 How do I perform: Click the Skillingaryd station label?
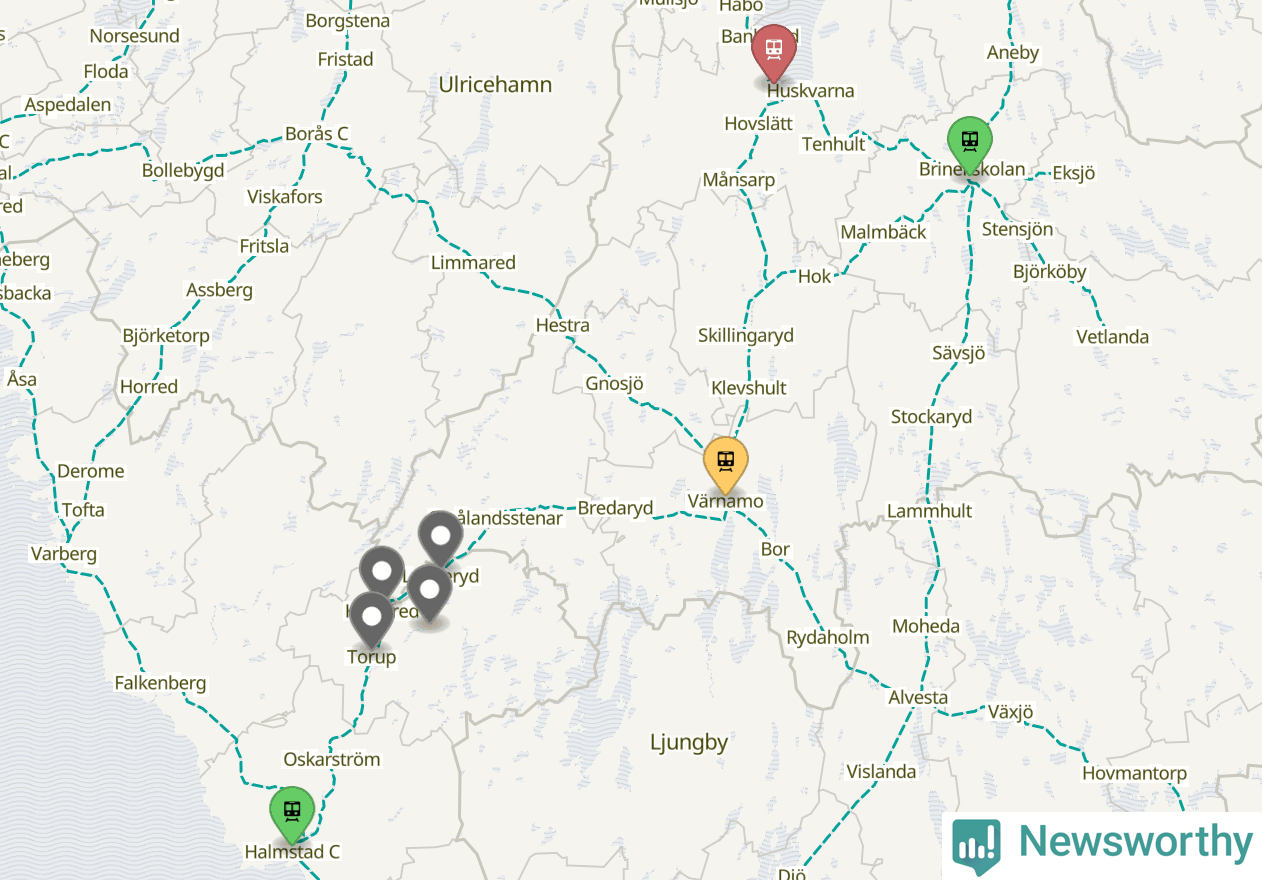746,336
